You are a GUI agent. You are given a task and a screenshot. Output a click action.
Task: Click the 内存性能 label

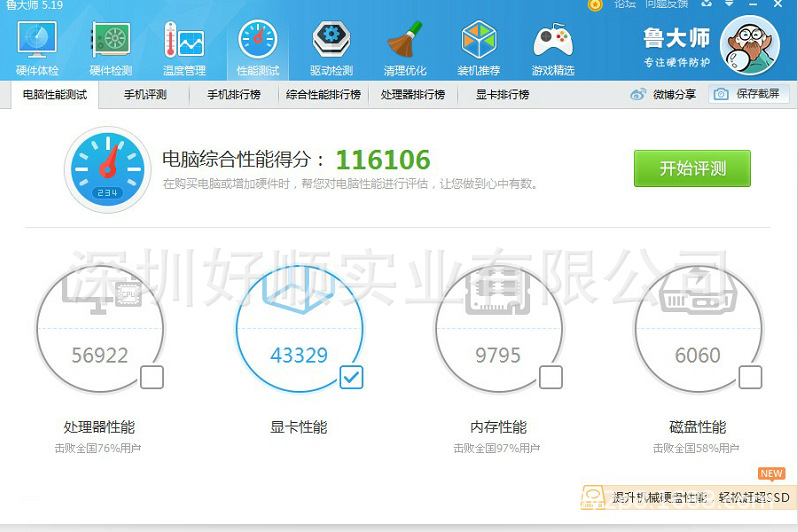(x=498, y=427)
